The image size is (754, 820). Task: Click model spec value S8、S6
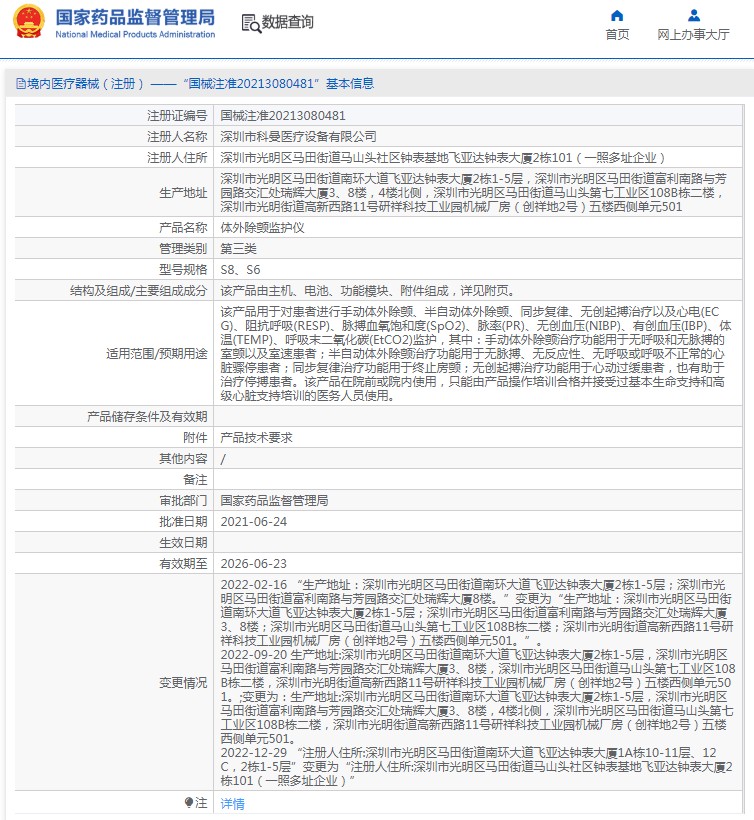[240, 270]
